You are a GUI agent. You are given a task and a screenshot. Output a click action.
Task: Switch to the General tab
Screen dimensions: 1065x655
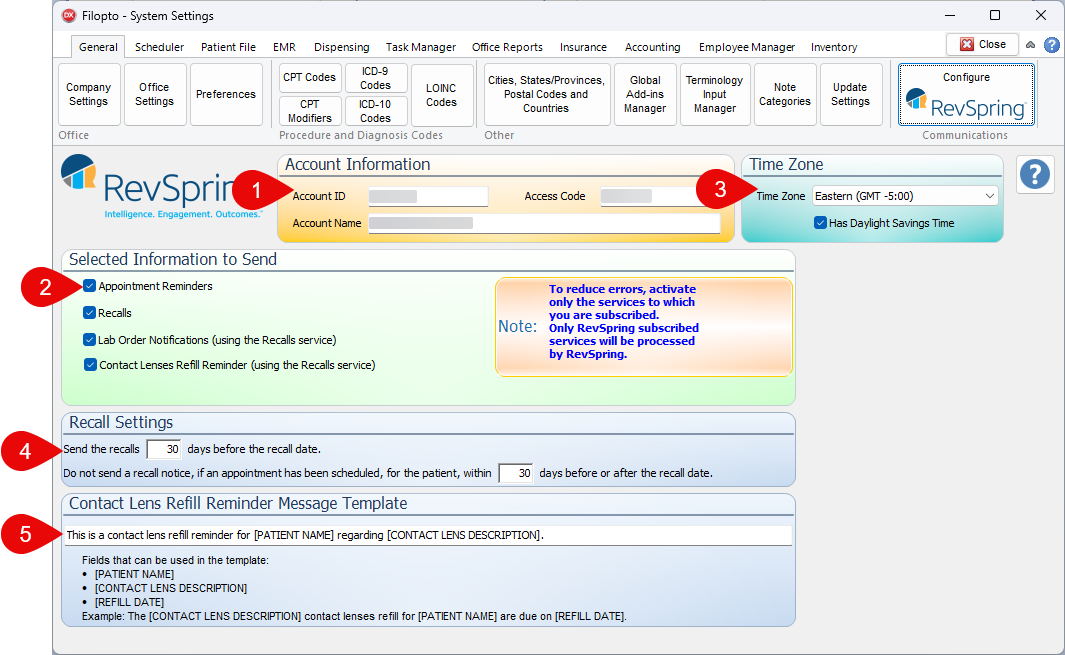(98, 47)
